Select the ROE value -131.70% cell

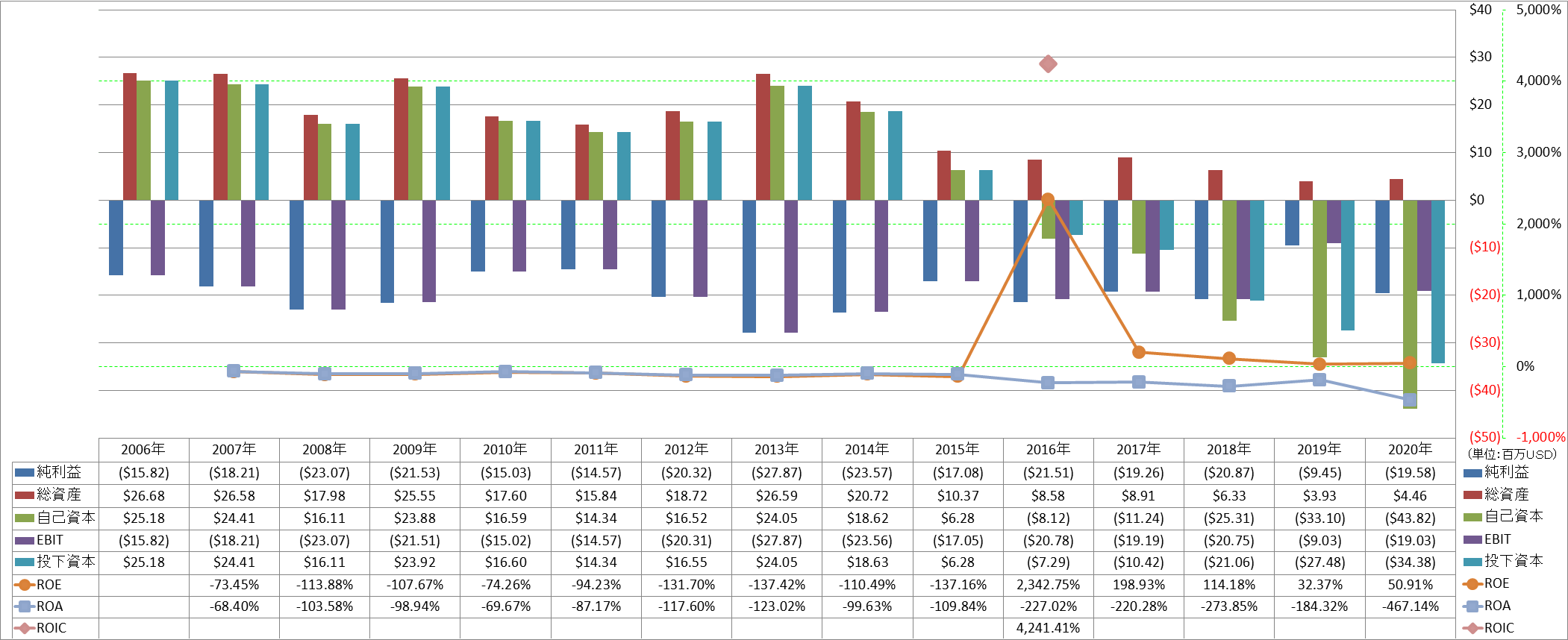(687, 585)
